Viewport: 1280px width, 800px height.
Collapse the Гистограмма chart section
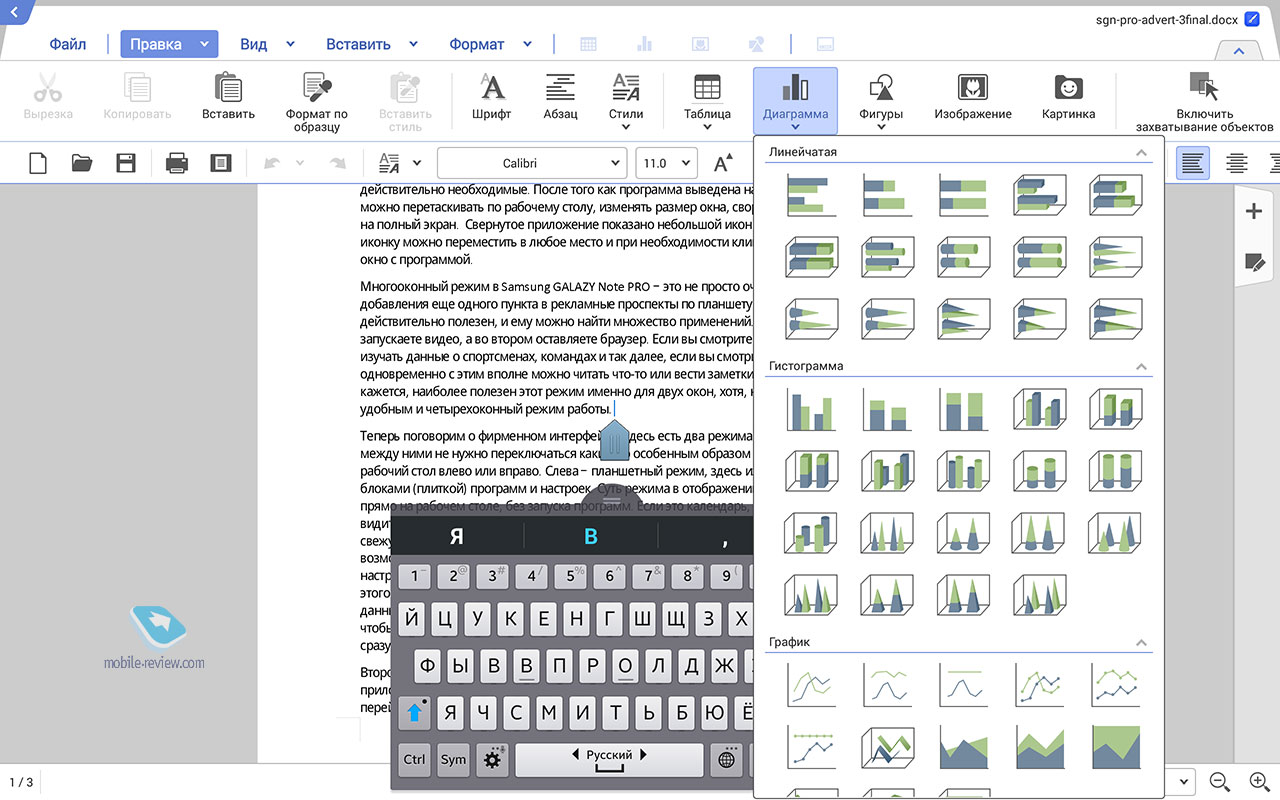coord(1141,366)
